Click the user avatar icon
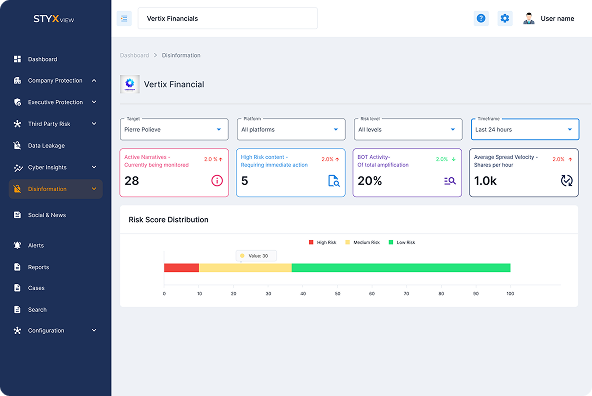This screenshot has width=592, height=396. (529, 18)
